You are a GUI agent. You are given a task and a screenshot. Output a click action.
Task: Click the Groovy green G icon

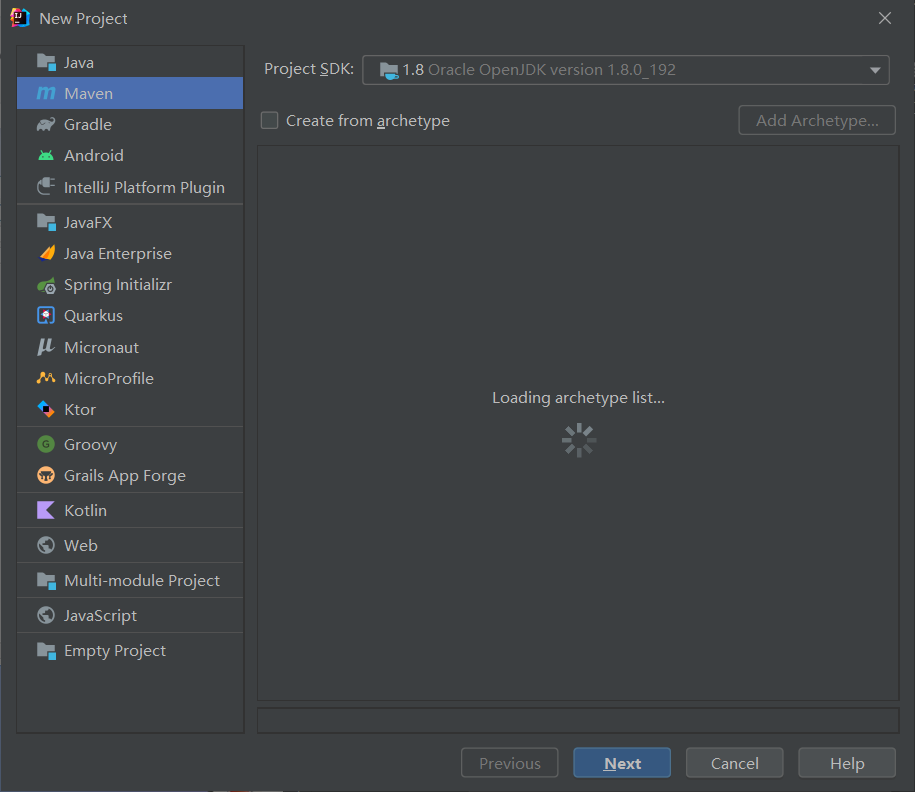[46, 444]
